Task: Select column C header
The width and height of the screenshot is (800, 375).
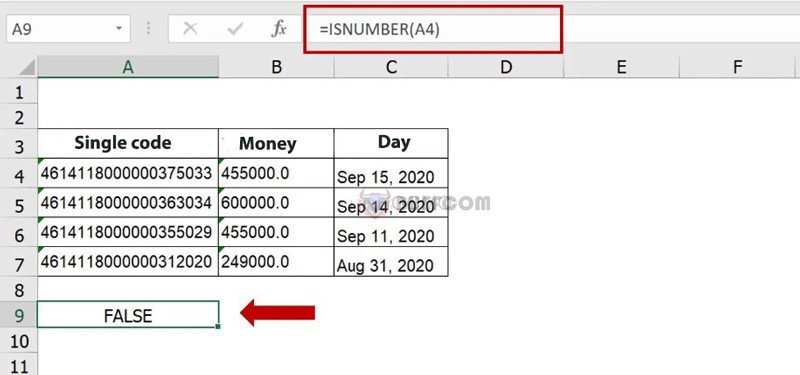Action: click(391, 67)
